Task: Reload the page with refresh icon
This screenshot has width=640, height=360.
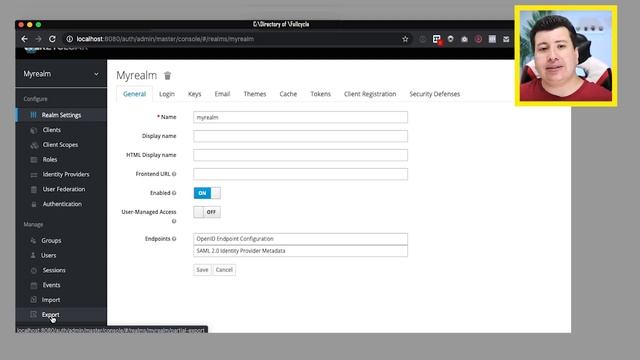Action: tap(52, 39)
